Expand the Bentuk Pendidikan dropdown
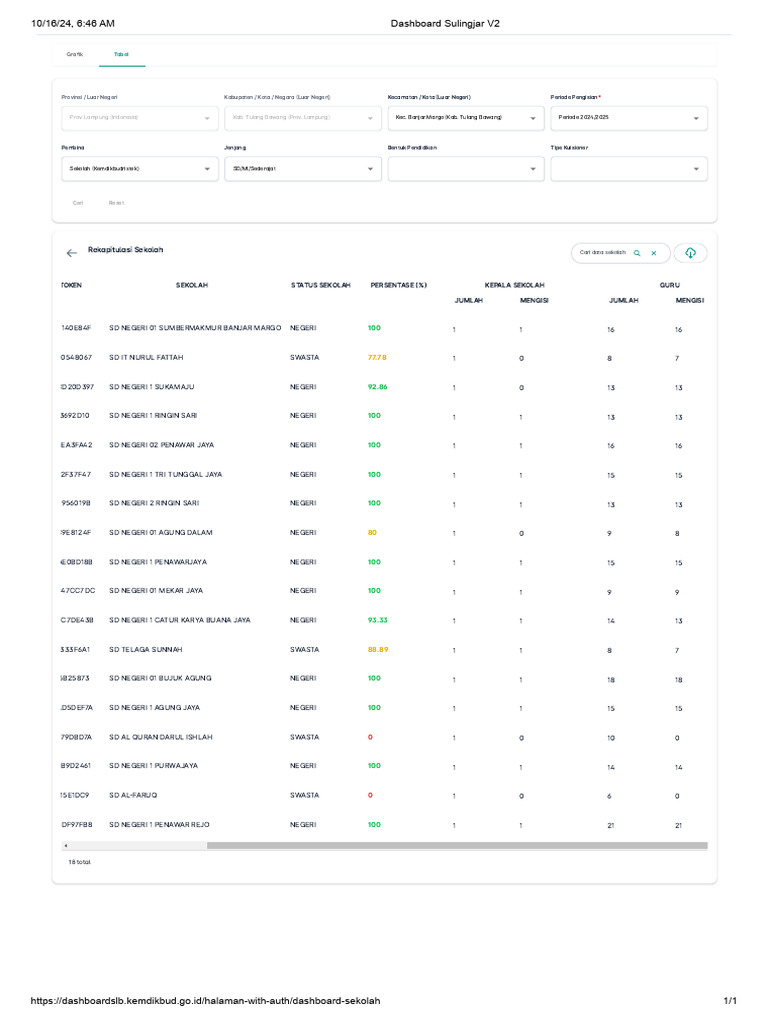This screenshot has height=1024, width=768. tap(465, 169)
